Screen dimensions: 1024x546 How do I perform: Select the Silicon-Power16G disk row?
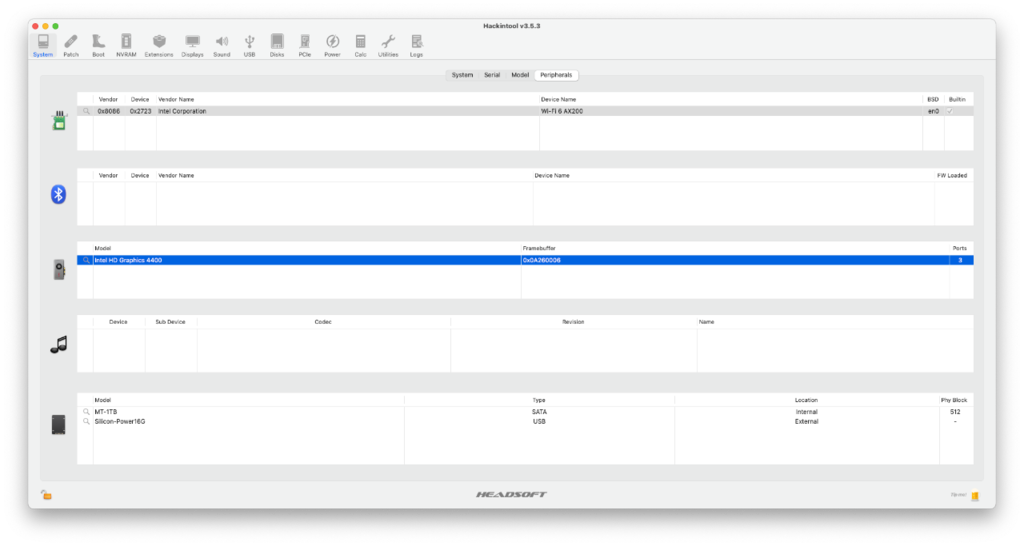[525, 422]
